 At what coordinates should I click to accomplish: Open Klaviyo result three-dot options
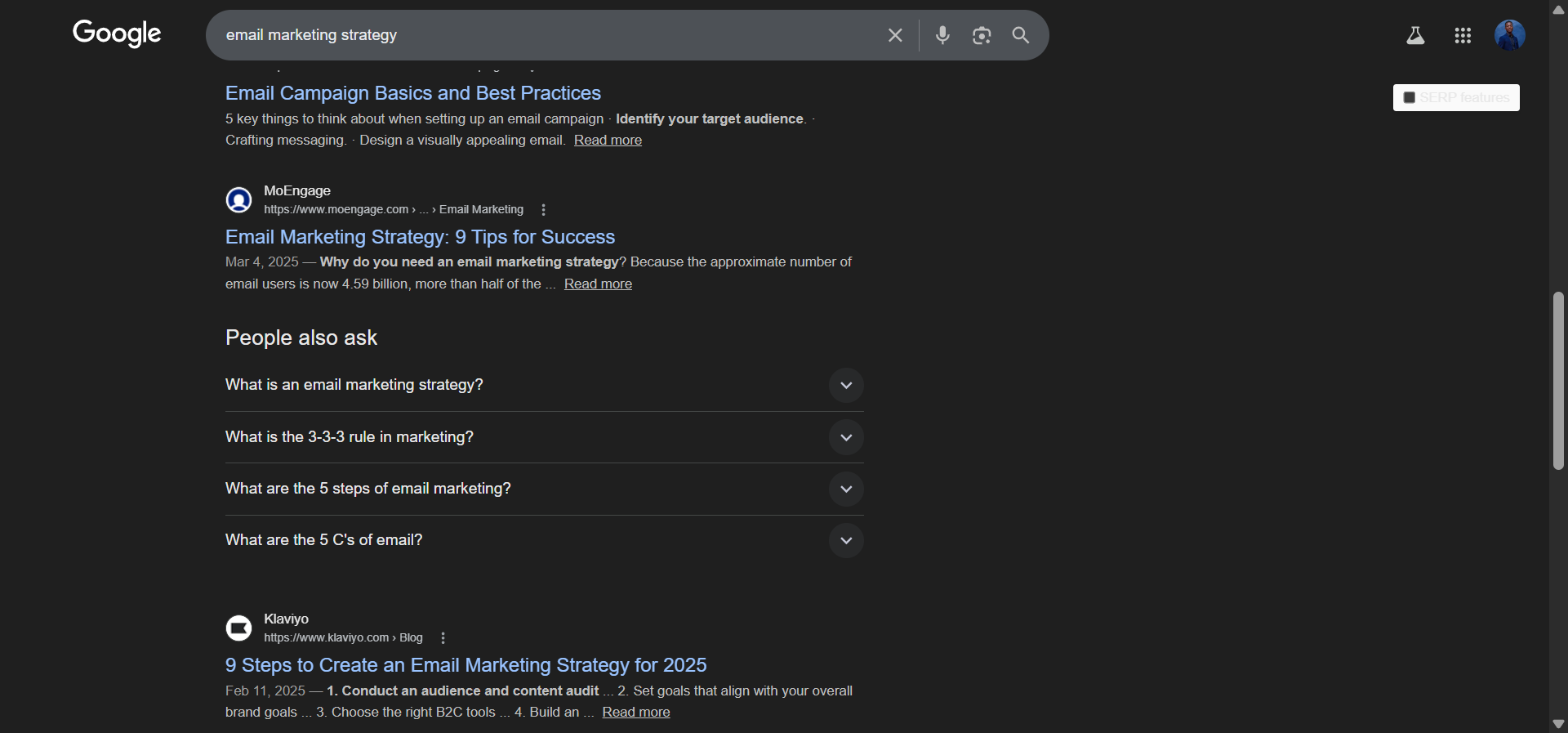coord(443,638)
